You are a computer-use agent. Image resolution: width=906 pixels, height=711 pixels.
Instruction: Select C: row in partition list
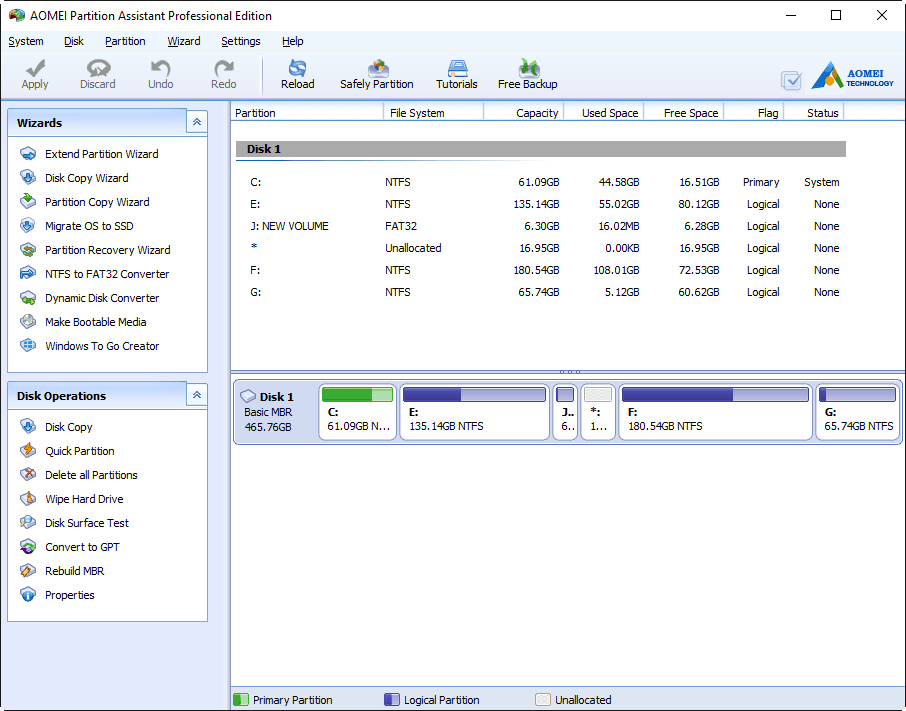tap(541, 182)
